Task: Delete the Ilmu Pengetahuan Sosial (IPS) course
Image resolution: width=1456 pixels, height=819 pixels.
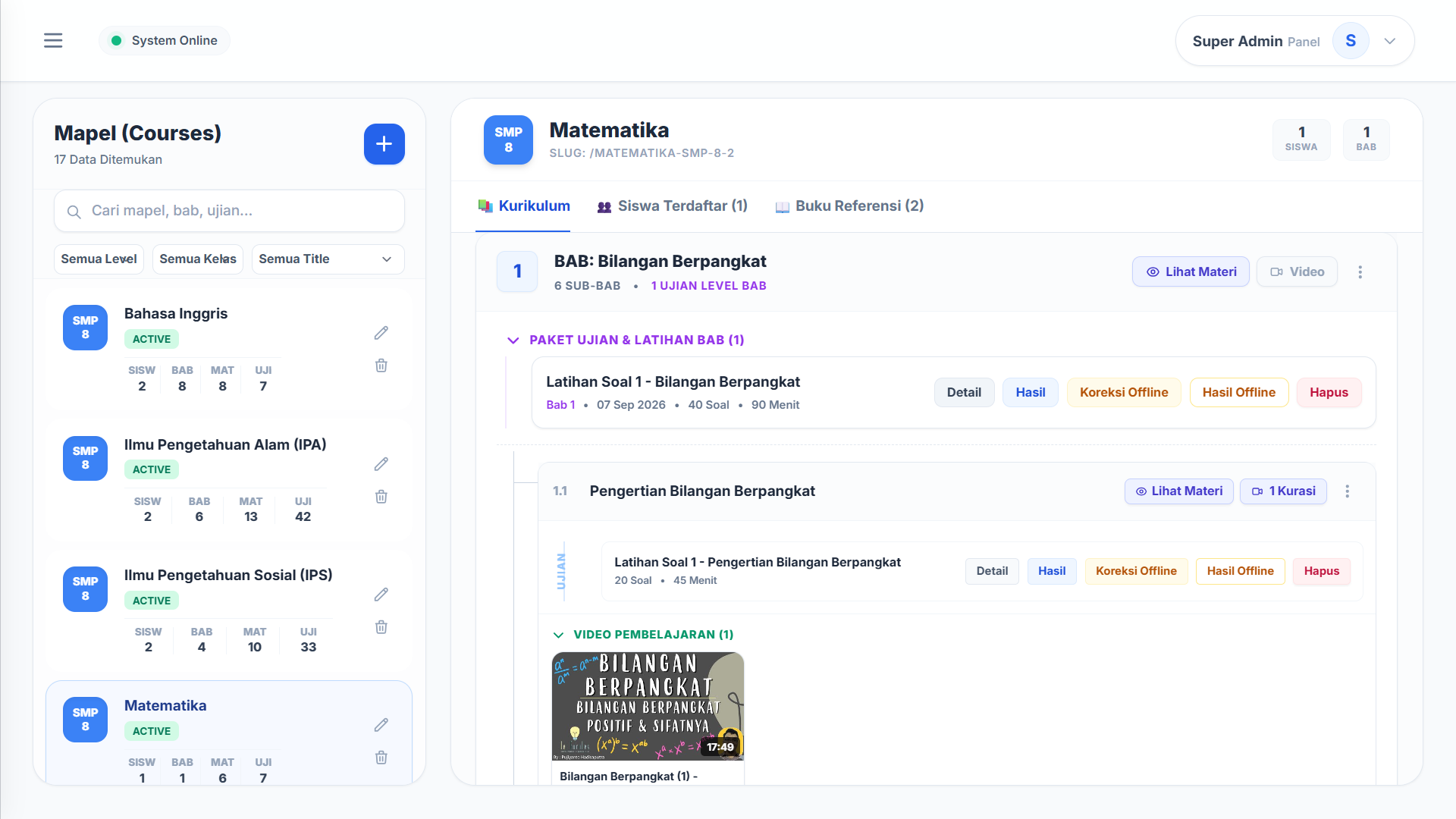Action: 381,627
